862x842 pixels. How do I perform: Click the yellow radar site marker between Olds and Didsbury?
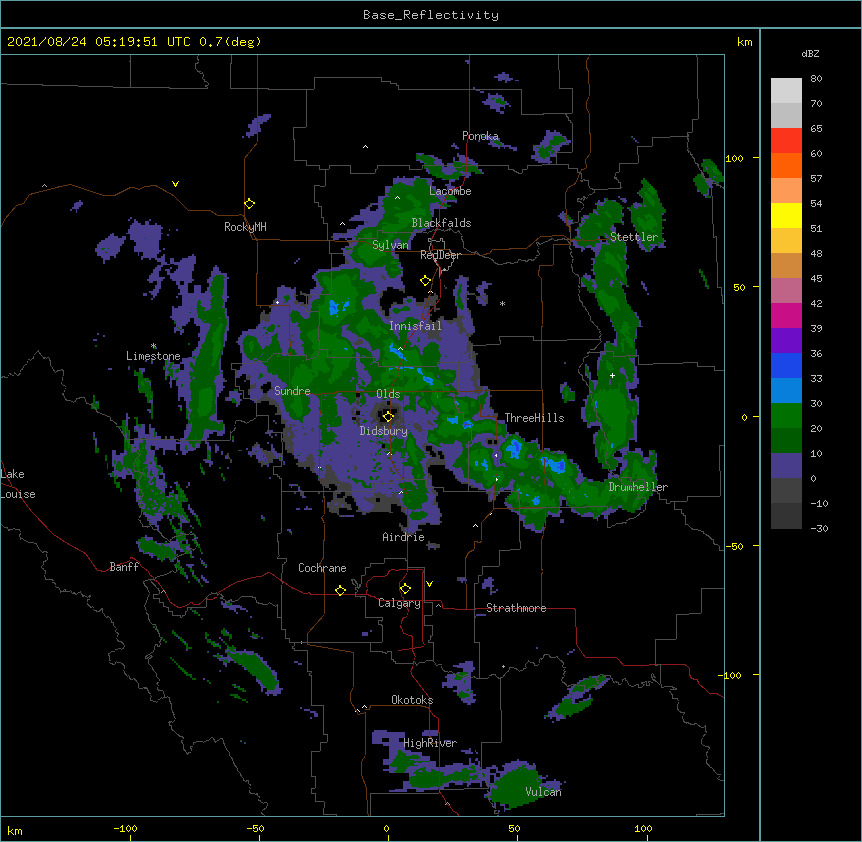tap(388, 416)
